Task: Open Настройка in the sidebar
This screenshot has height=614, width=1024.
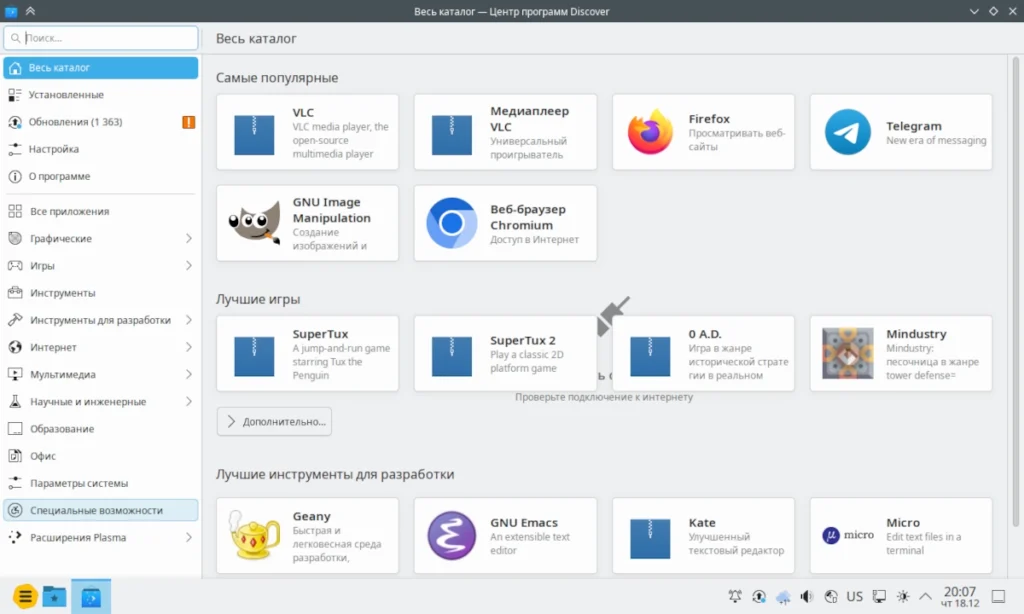Action: 101,150
